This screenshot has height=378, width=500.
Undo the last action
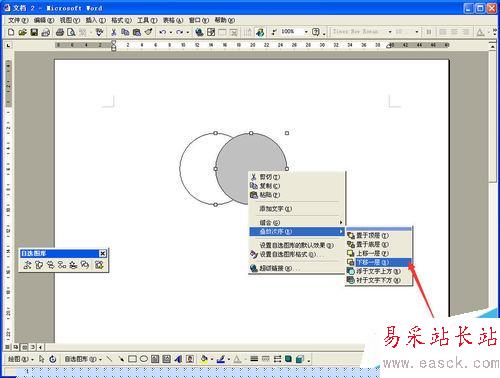163,32
